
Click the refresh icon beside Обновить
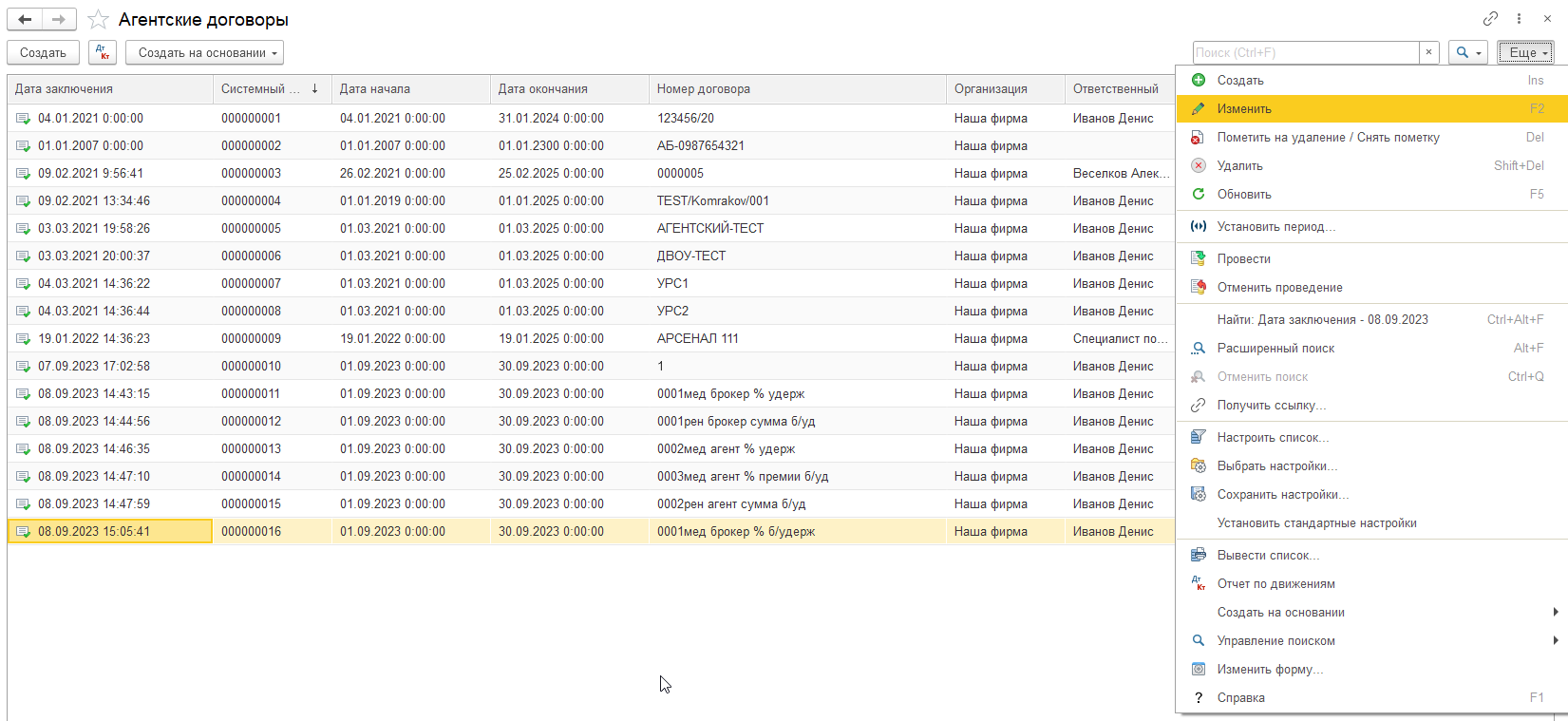1199,194
